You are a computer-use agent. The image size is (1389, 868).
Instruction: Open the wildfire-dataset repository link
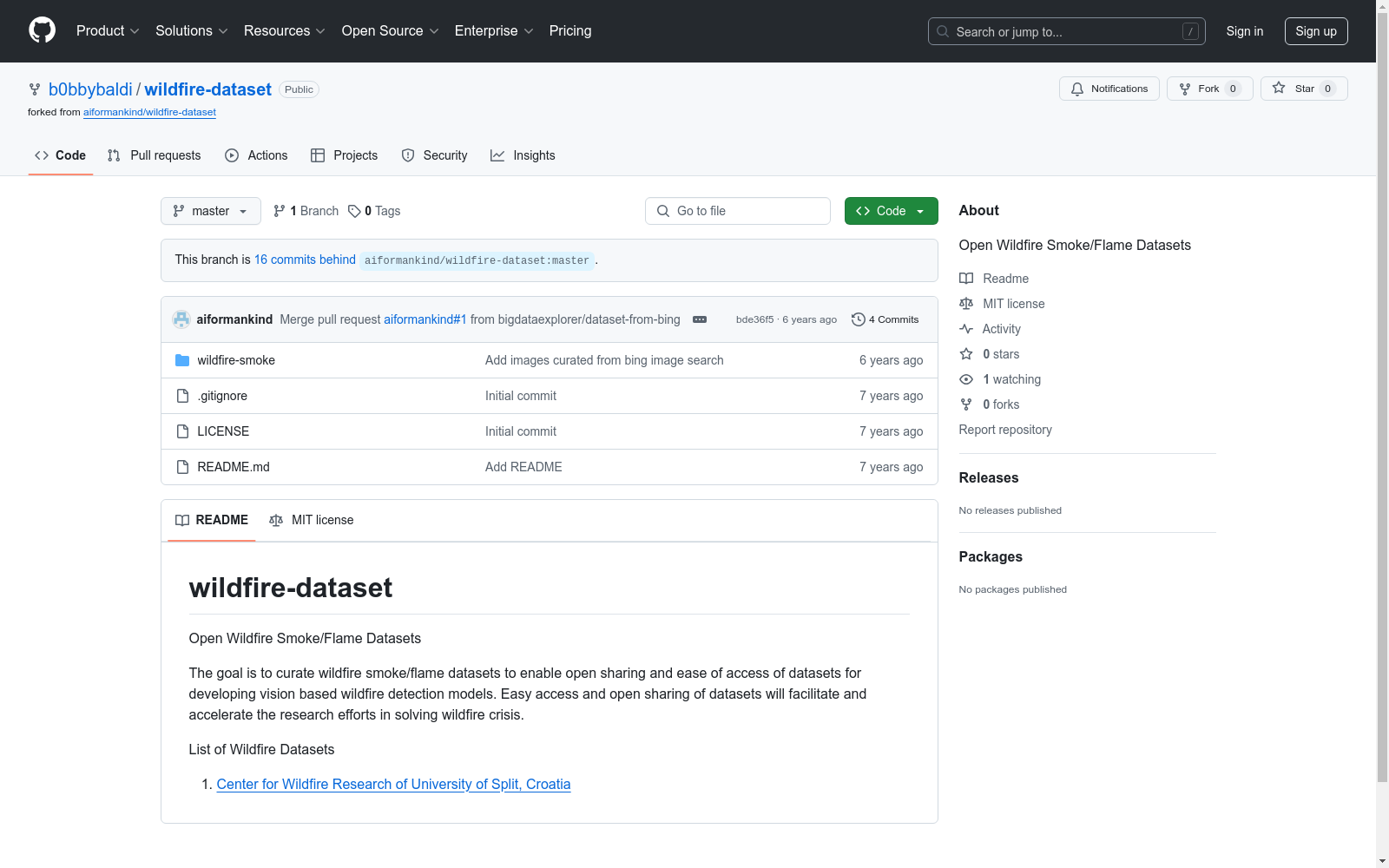tap(207, 89)
